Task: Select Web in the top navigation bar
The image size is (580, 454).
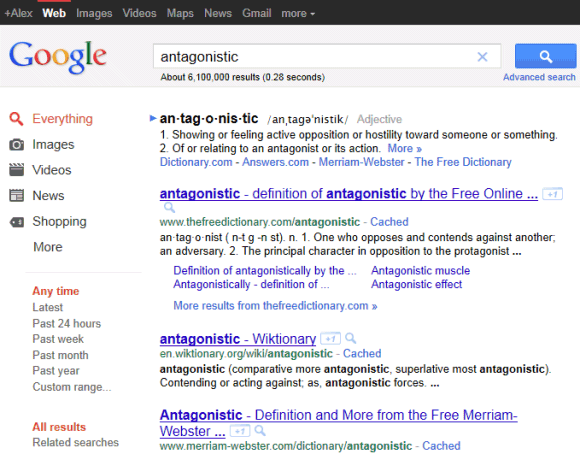Action: click(54, 13)
